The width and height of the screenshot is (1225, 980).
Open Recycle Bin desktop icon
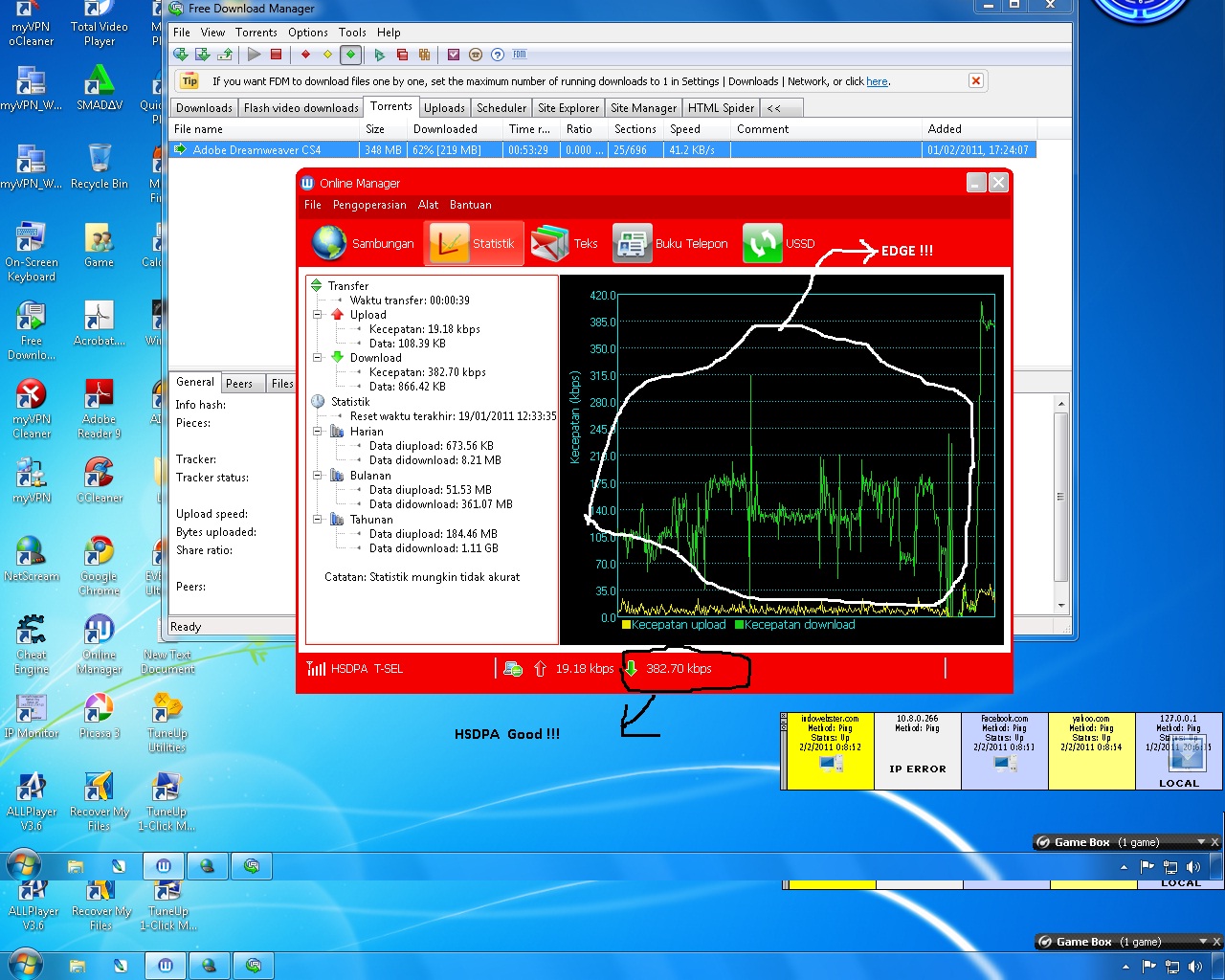click(x=100, y=167)
